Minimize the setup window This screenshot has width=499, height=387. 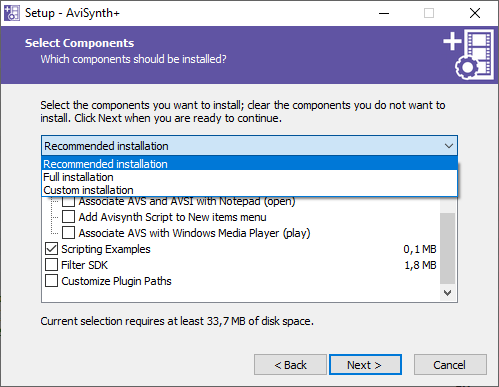click(384, 13)
